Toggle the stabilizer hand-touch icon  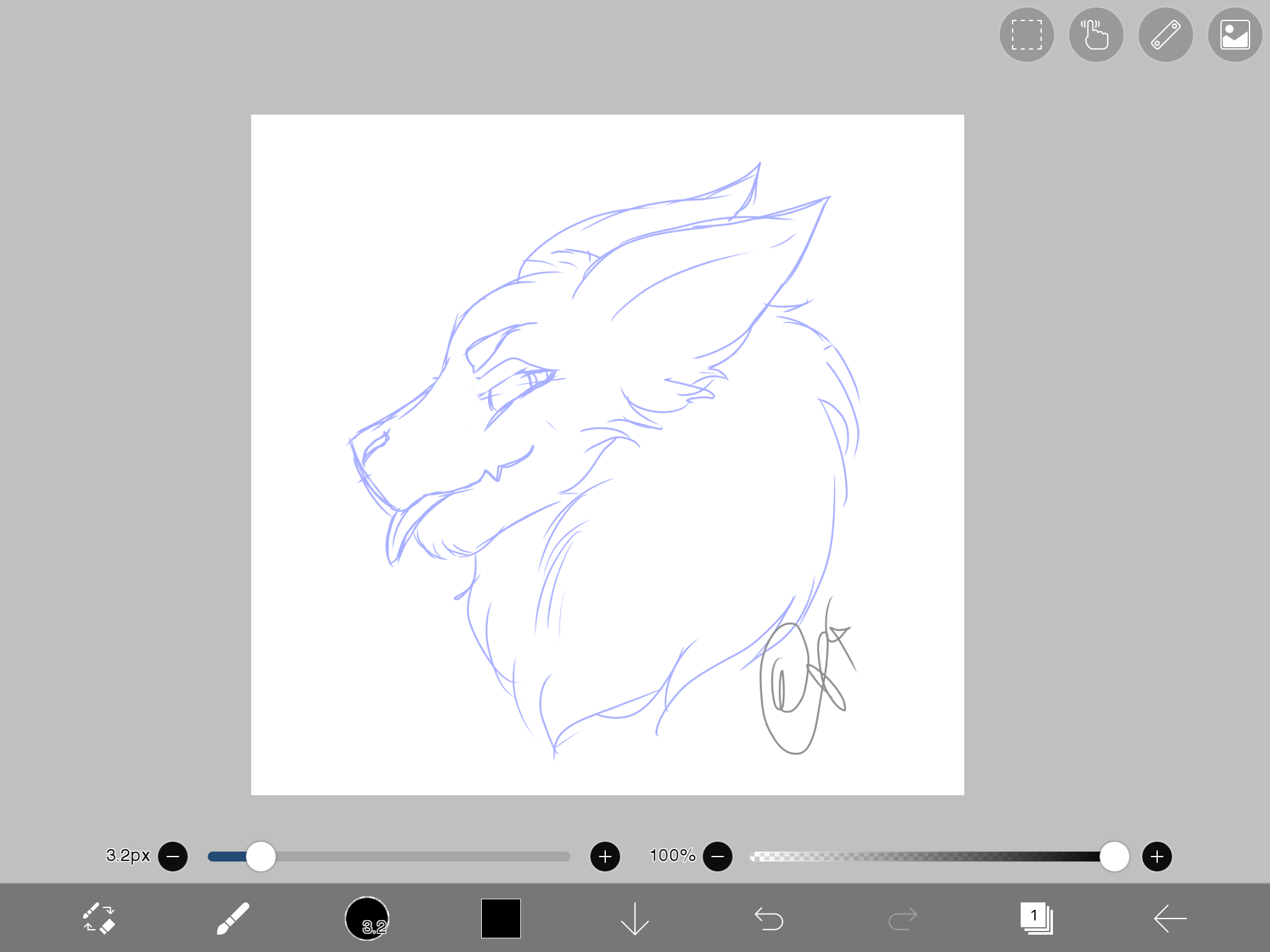[x=1096, y=35]
